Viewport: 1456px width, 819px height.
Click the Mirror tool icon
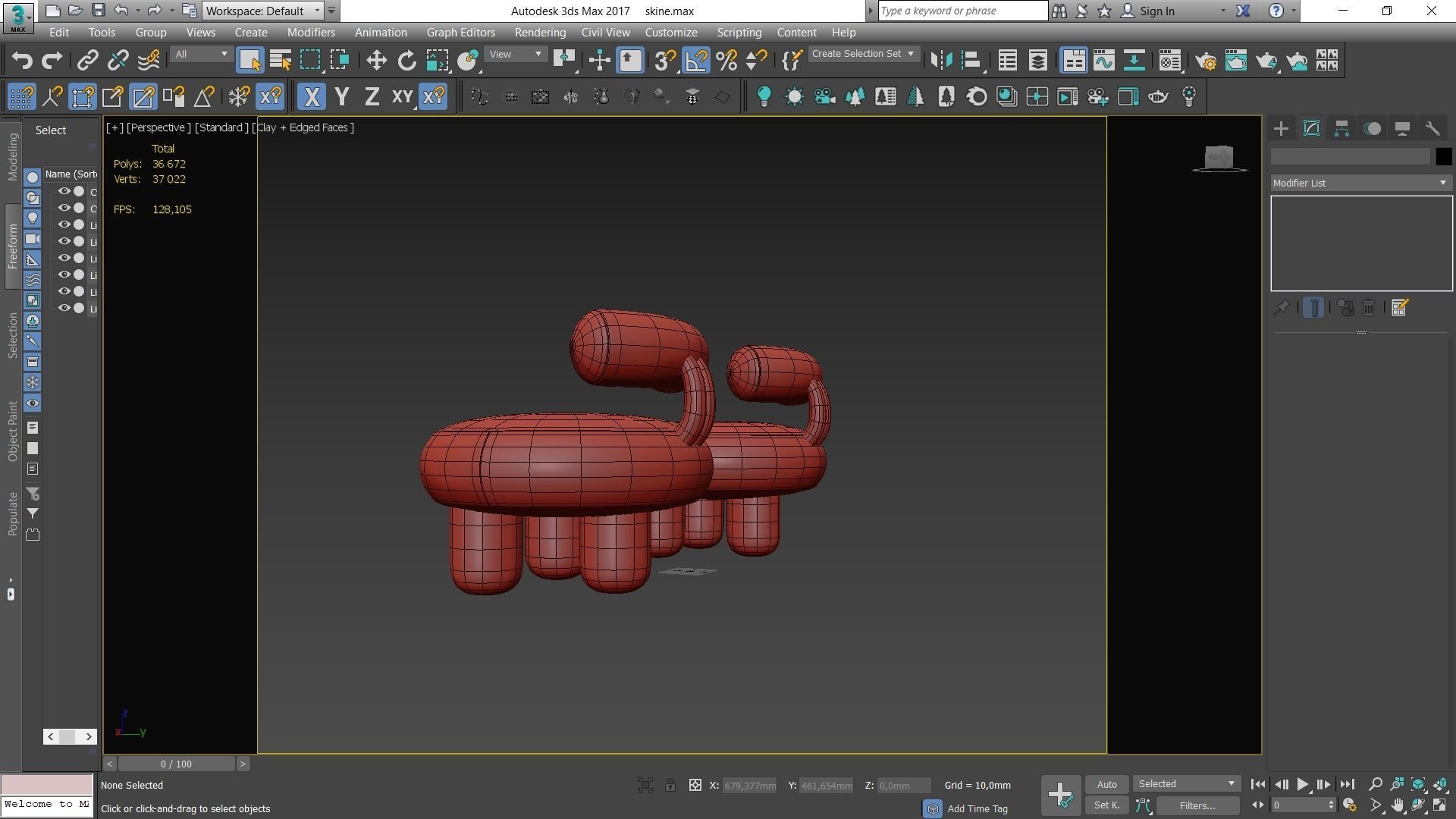(941, 61)
